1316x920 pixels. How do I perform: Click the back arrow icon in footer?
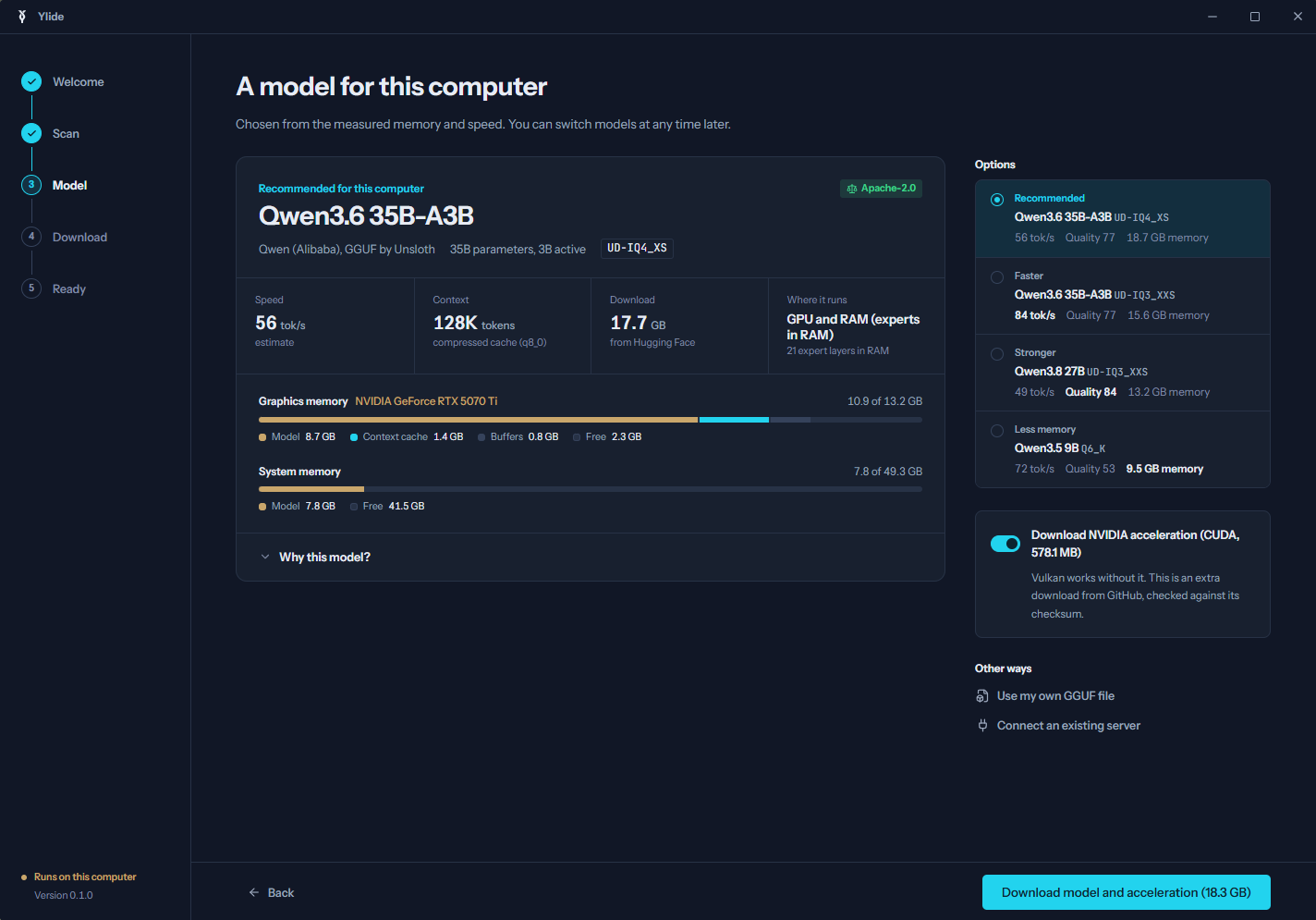(x=254, y=892)
